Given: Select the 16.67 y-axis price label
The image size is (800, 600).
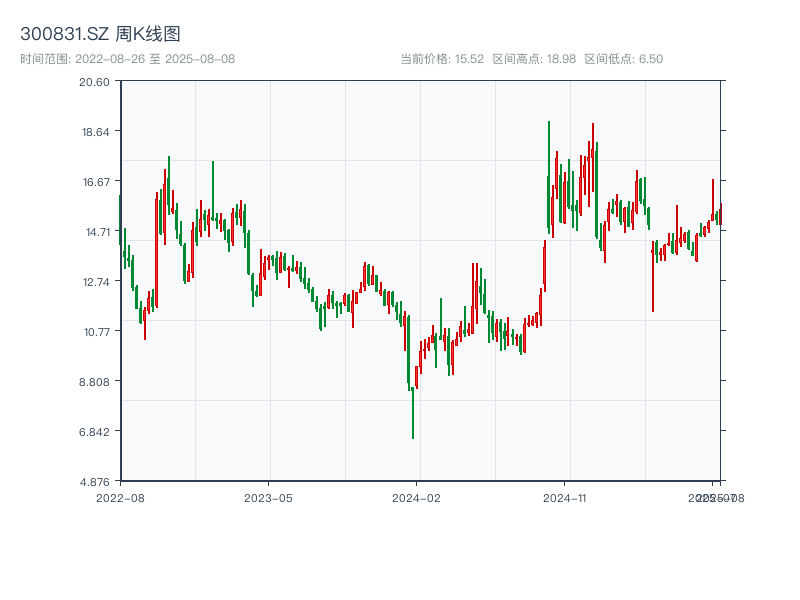Looking at the screenshot, I should click(x=94, y=181).
